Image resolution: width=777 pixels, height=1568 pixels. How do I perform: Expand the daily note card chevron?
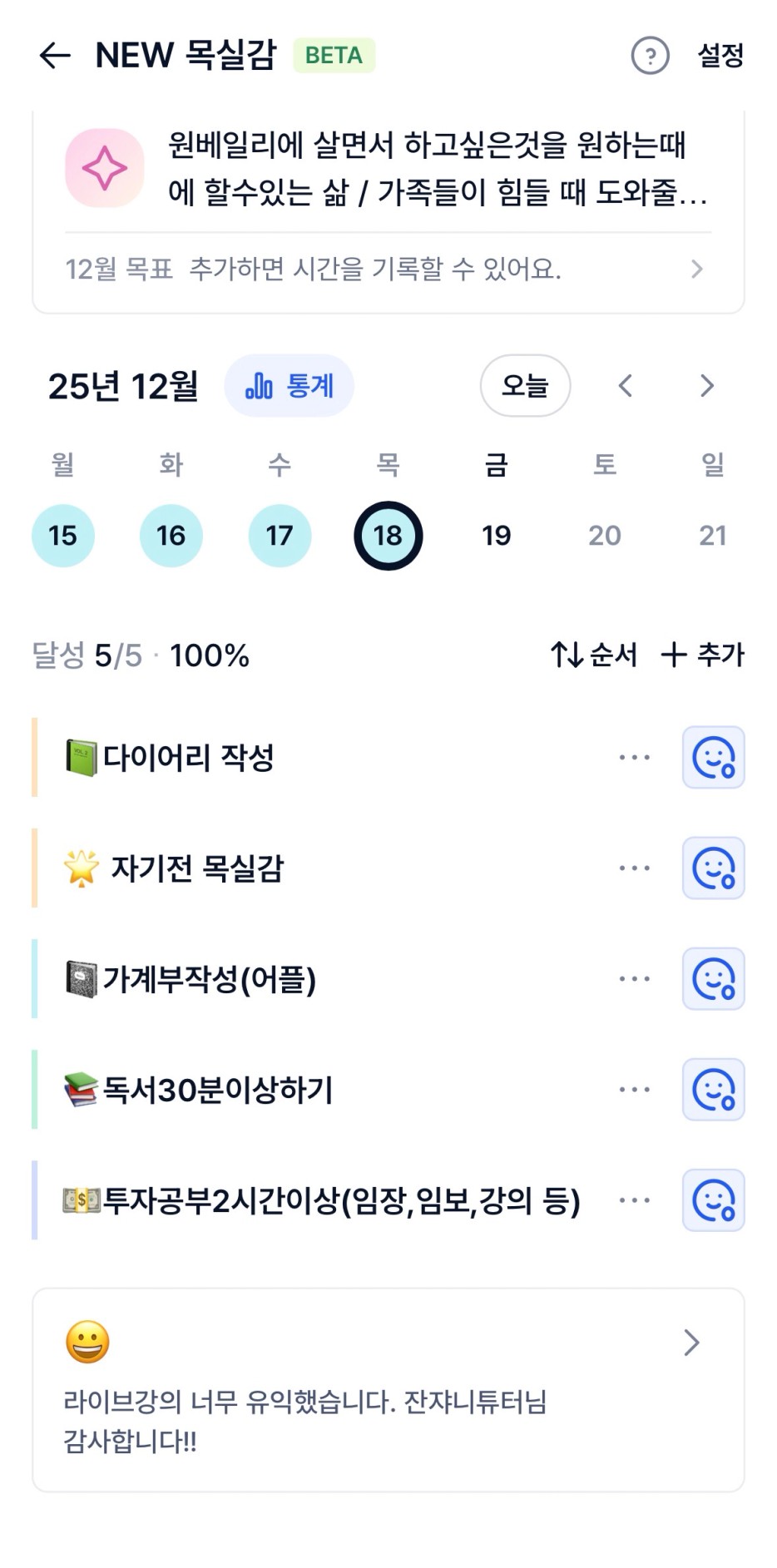pos(691,1342)
